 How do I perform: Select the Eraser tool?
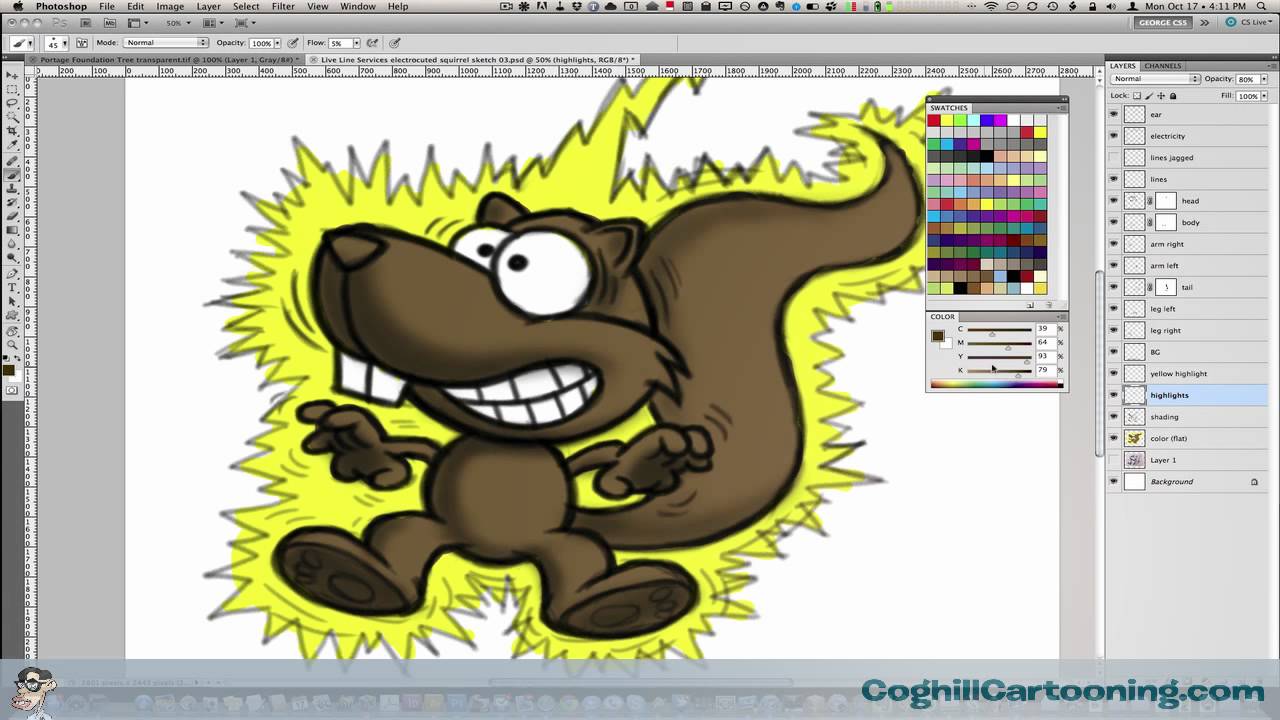point(12,216)
